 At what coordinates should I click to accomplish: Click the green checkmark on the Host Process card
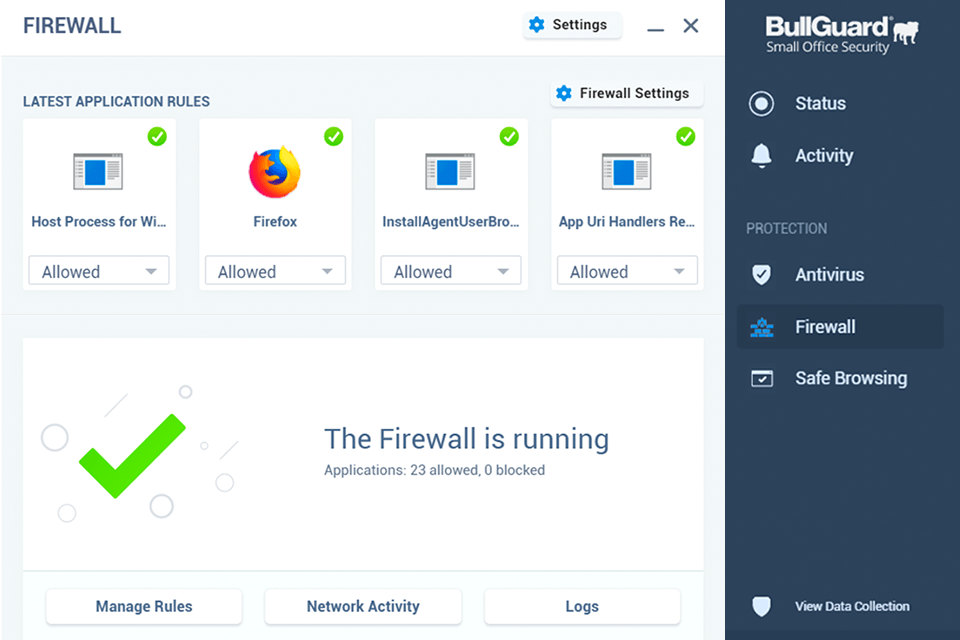pyautogui.click(x=157, y=137)
